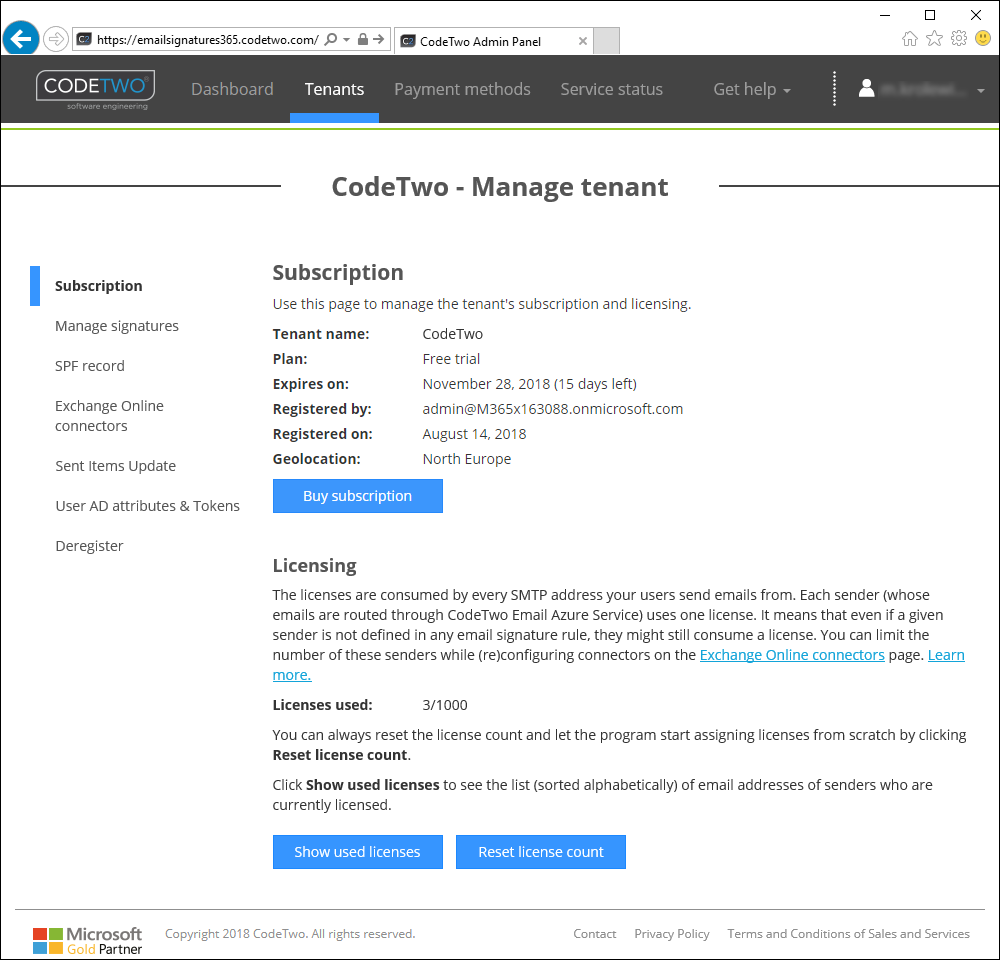Click the Geolocation value North Europe
Screen dimensions: 1000x960
[467, 459]
